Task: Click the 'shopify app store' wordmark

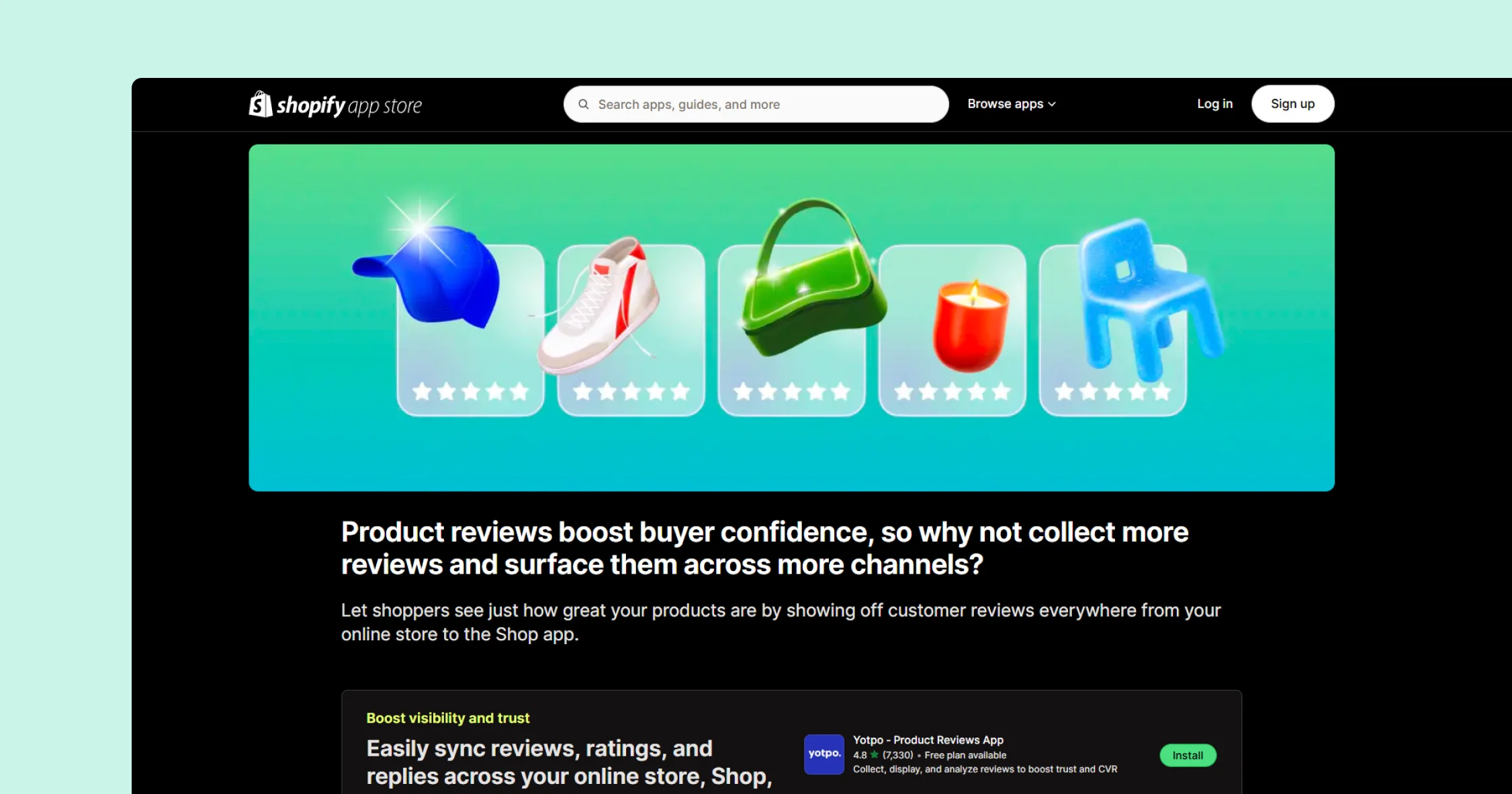Action: coord(349,105)
